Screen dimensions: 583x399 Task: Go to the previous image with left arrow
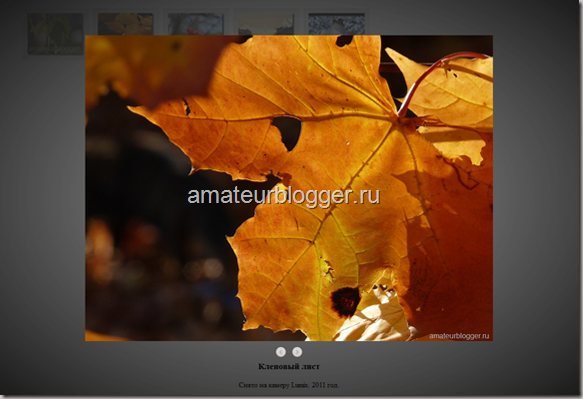point(281,352)
